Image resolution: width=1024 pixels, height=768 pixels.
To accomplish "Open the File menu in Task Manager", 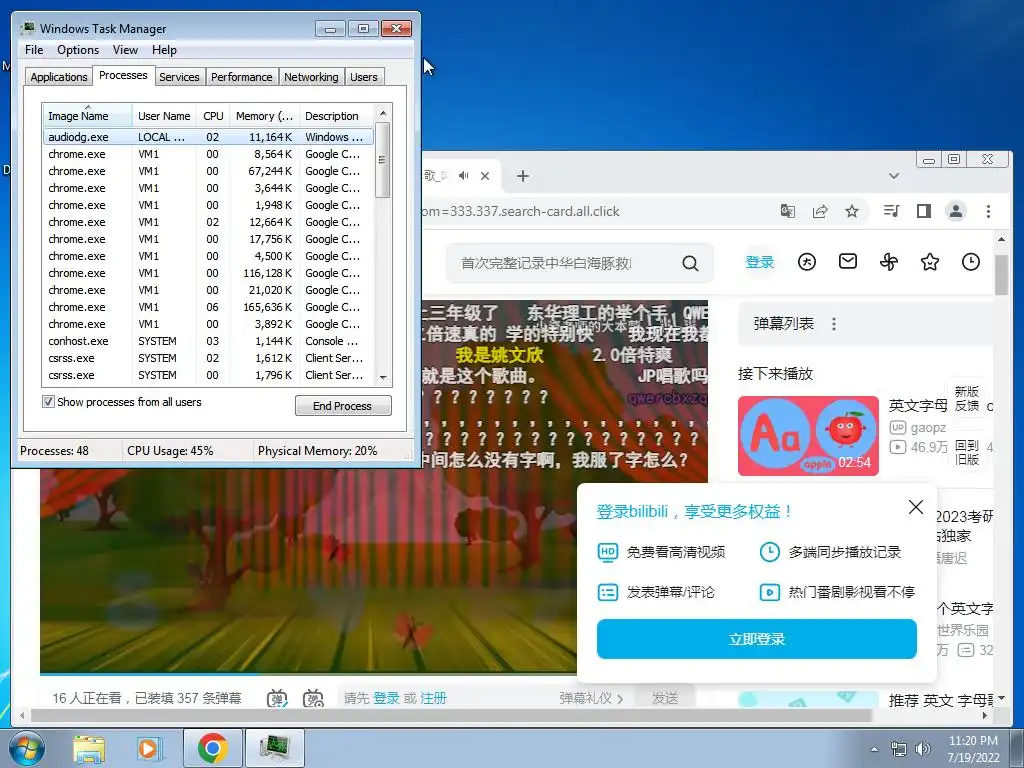I will pos(34,50).
